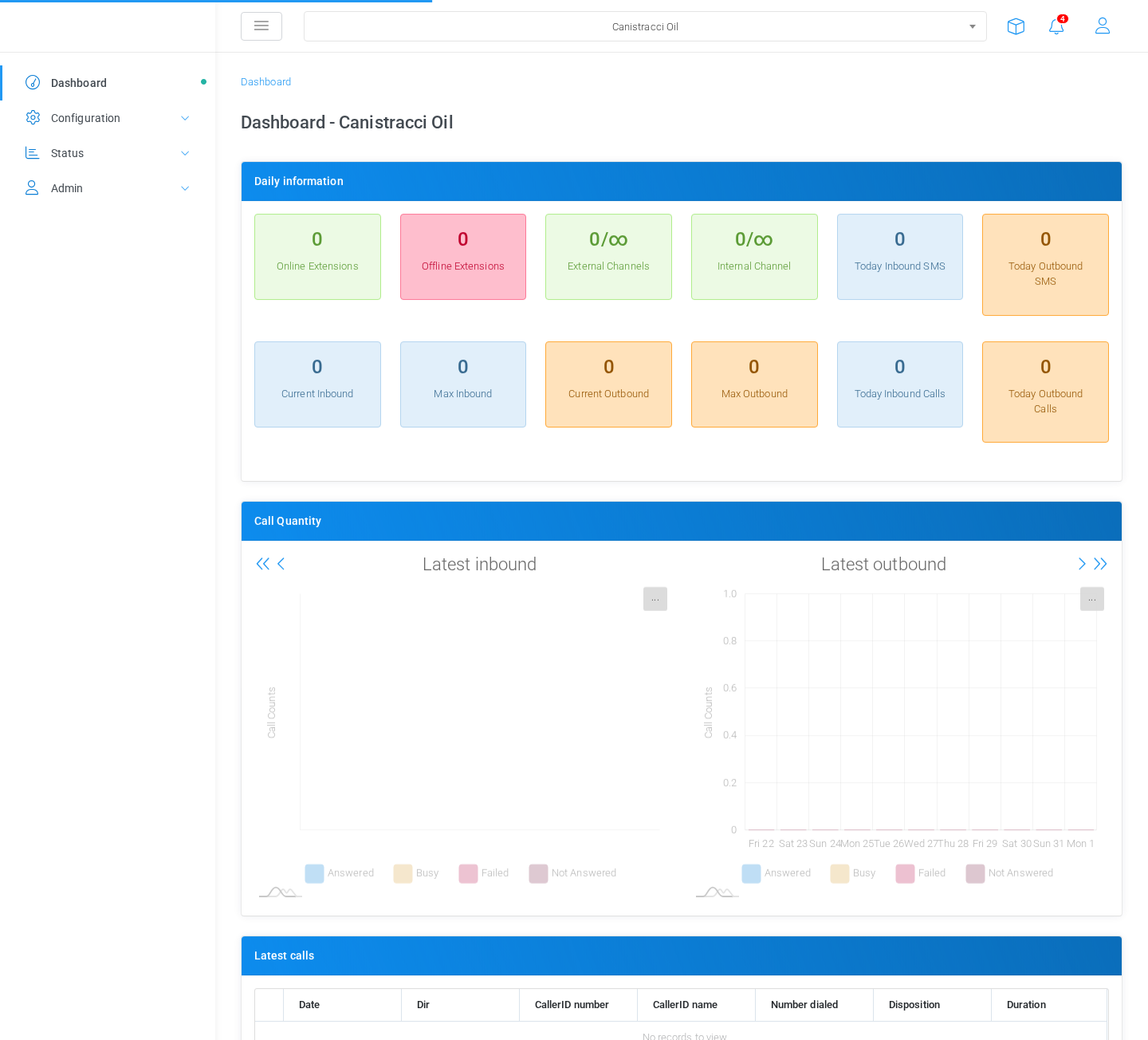Open the user profile icon

(1103, 26)
